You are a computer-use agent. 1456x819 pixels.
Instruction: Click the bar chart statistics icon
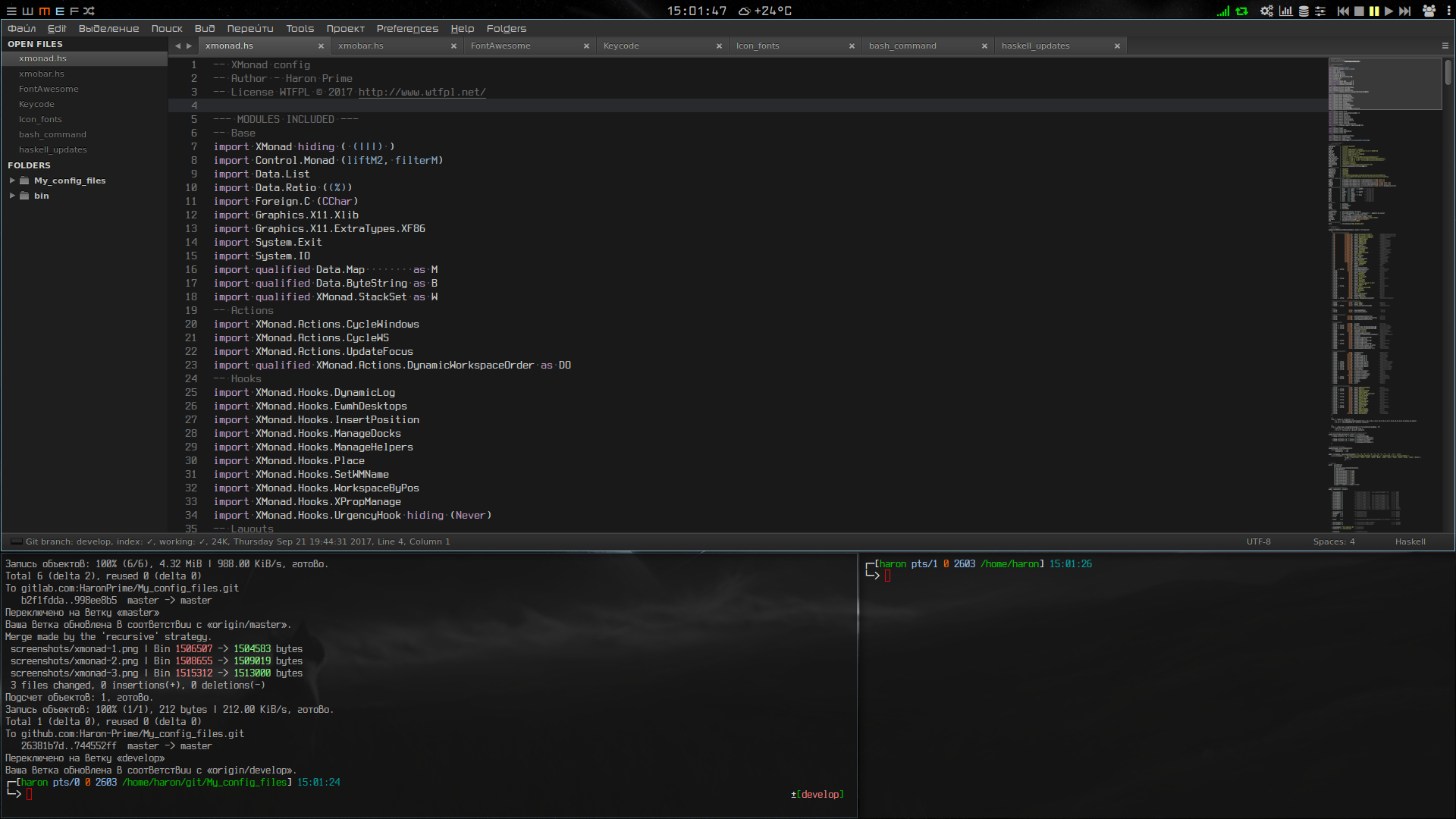[x=1285, y=11]
